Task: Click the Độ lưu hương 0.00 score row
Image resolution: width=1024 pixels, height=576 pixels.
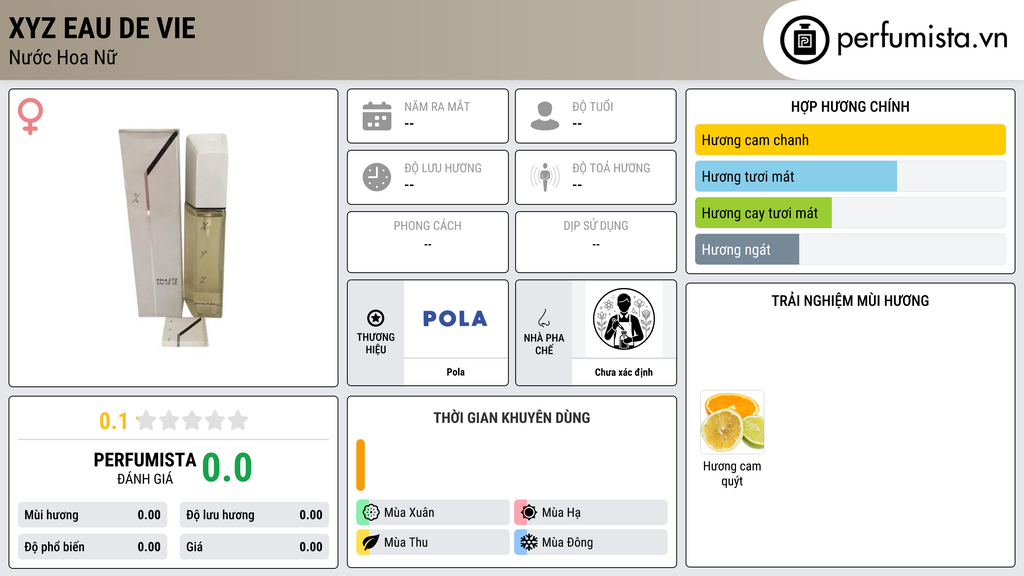Action: coord(254,515)
